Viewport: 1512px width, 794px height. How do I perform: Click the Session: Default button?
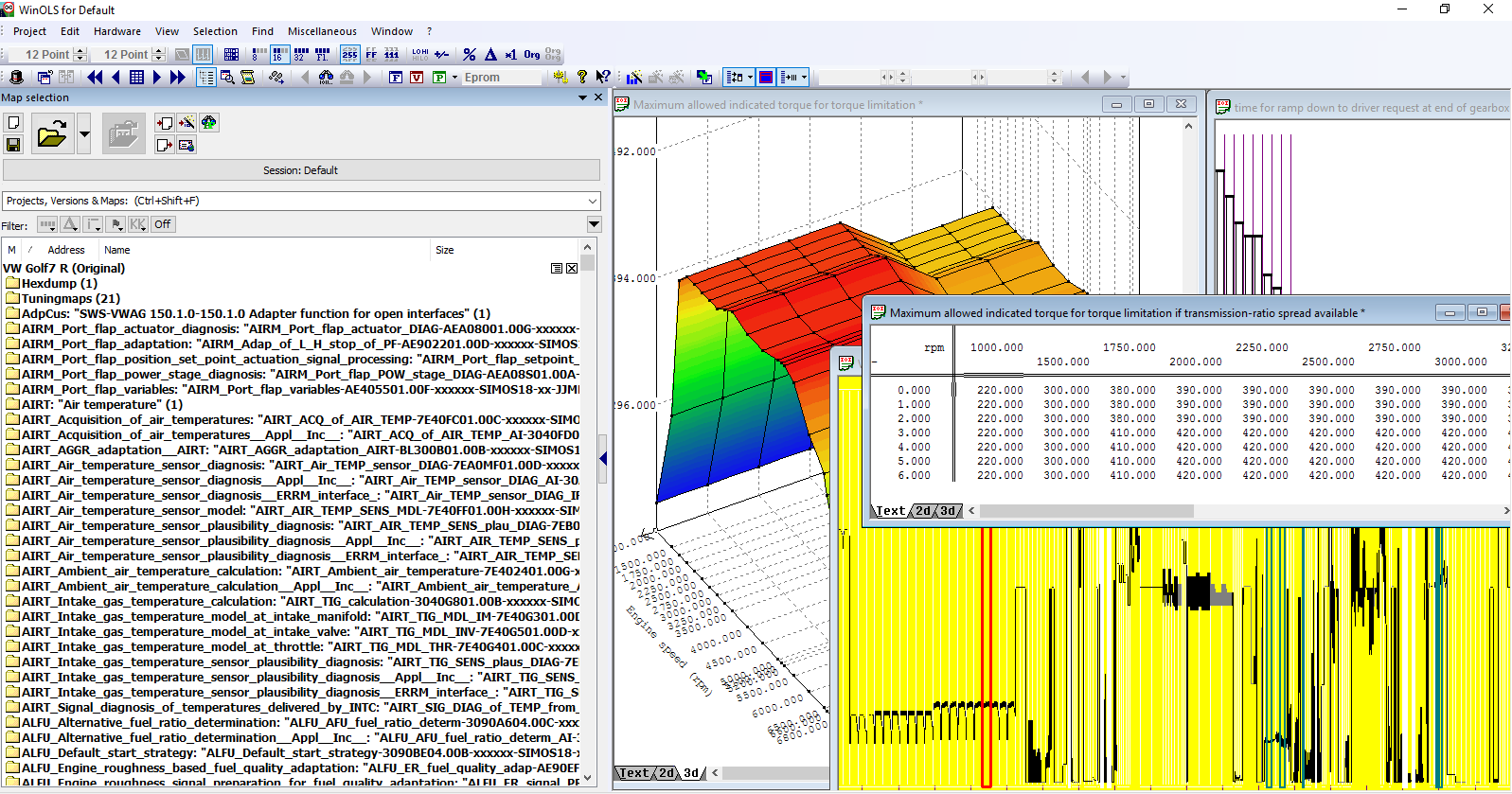click(x=301, y=170)
